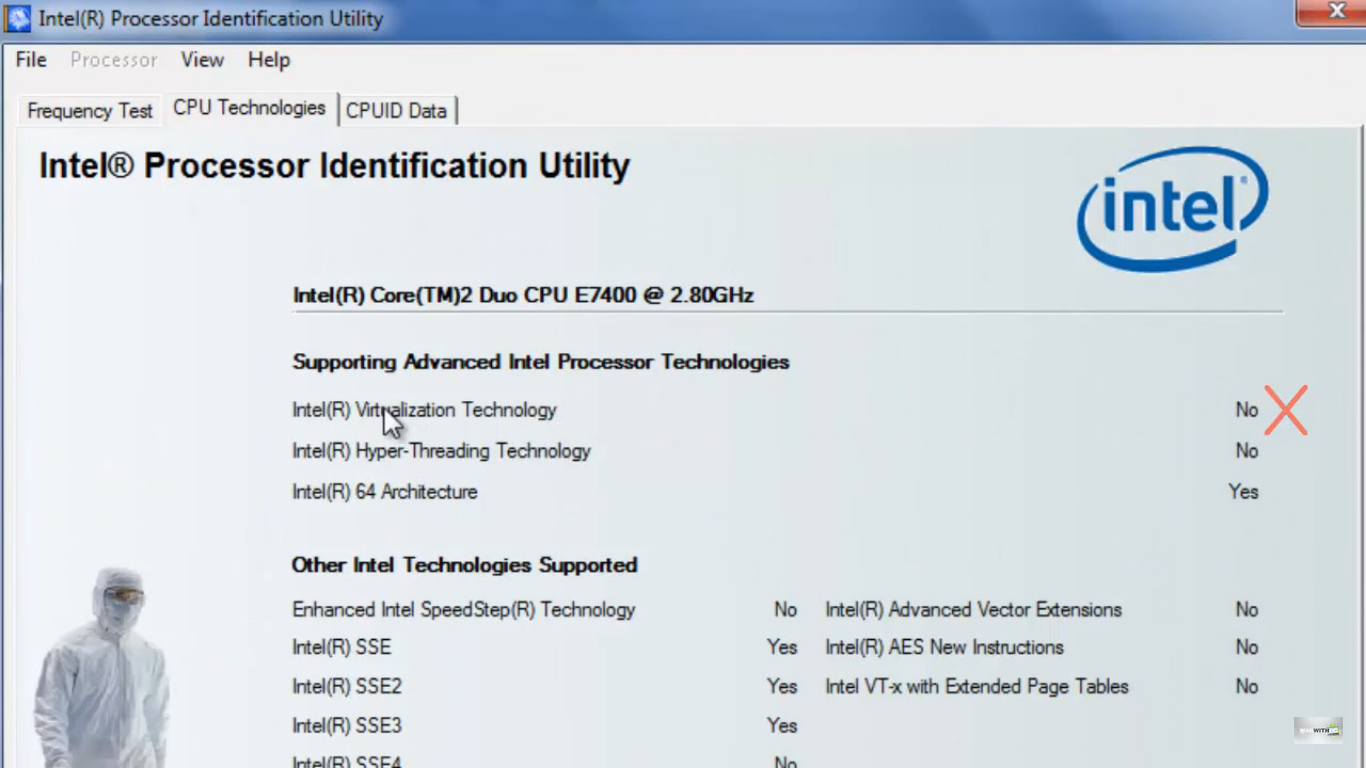The image size is (1366, 768).
Task: Click the app icon in the title bar
Action: point(18,18)
